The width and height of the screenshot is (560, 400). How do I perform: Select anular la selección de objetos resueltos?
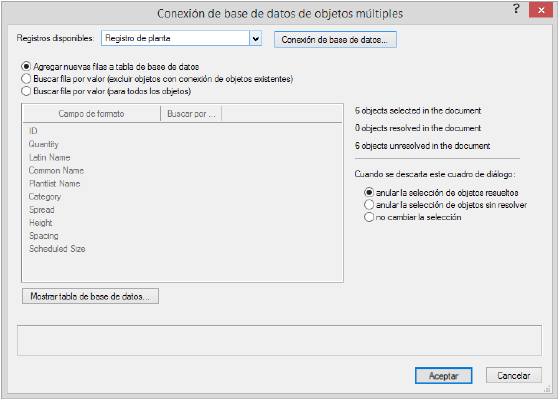(x=441, y=193)
